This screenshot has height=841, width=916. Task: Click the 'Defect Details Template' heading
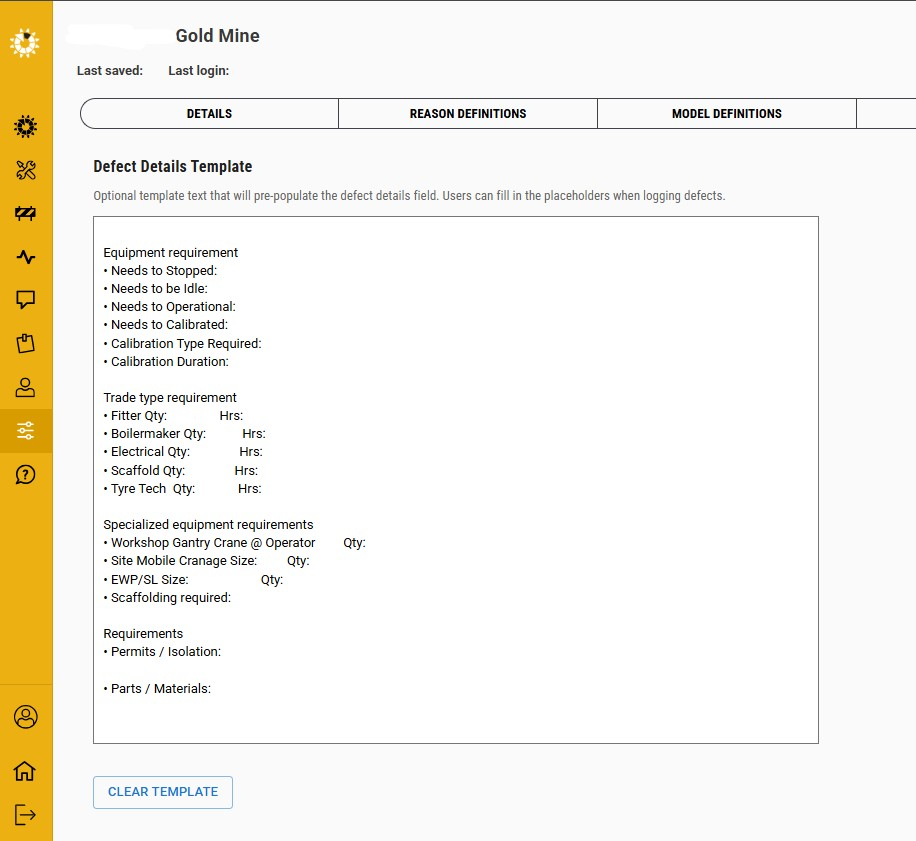173,166
